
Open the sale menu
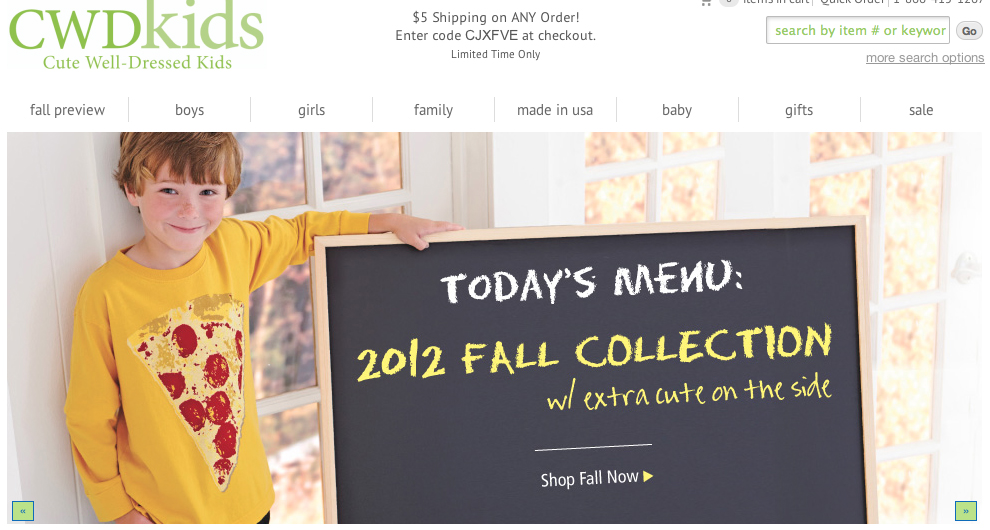point(921,110)
